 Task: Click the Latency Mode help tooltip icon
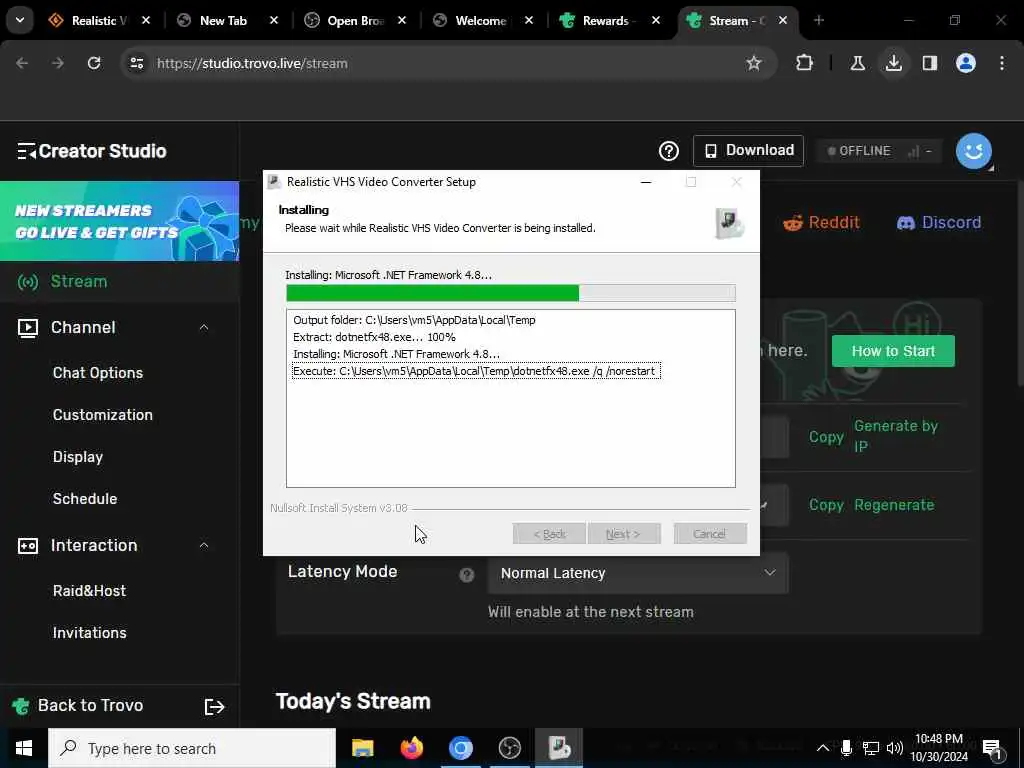pyautogui.click(x=466, y=575)
